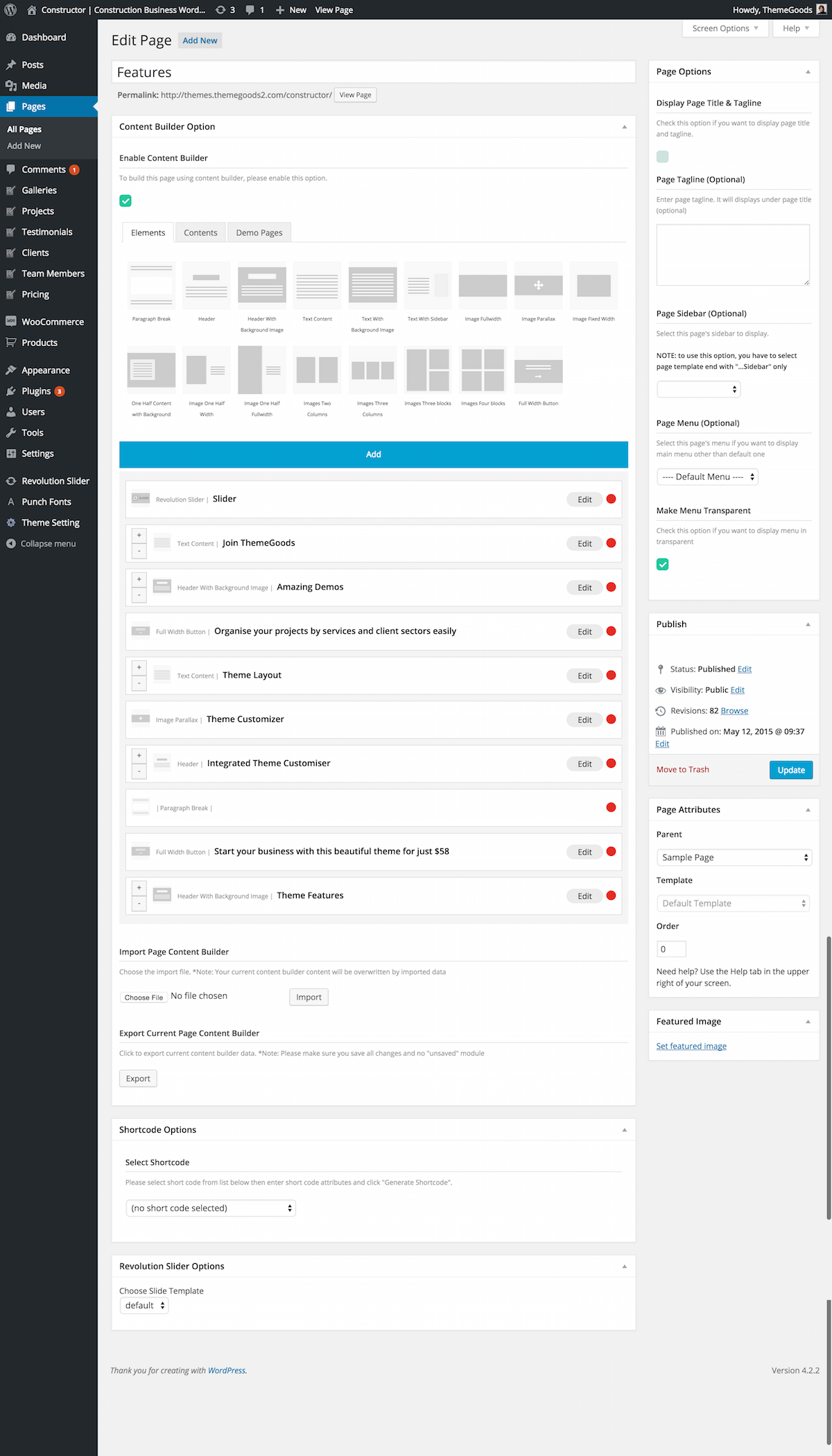Open the Default Template dropdown
The height and width of the screenshot is (1456, 832).
pyautogui.click(x=732, y=904)
